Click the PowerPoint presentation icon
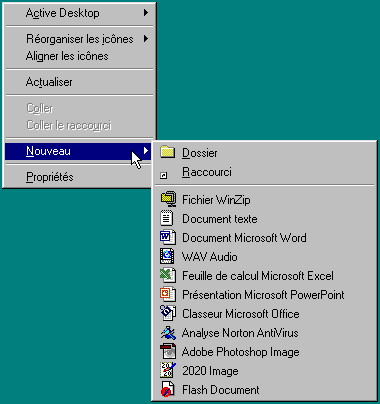The height and width of the screenshot is (404, 380). click(168, 294)
